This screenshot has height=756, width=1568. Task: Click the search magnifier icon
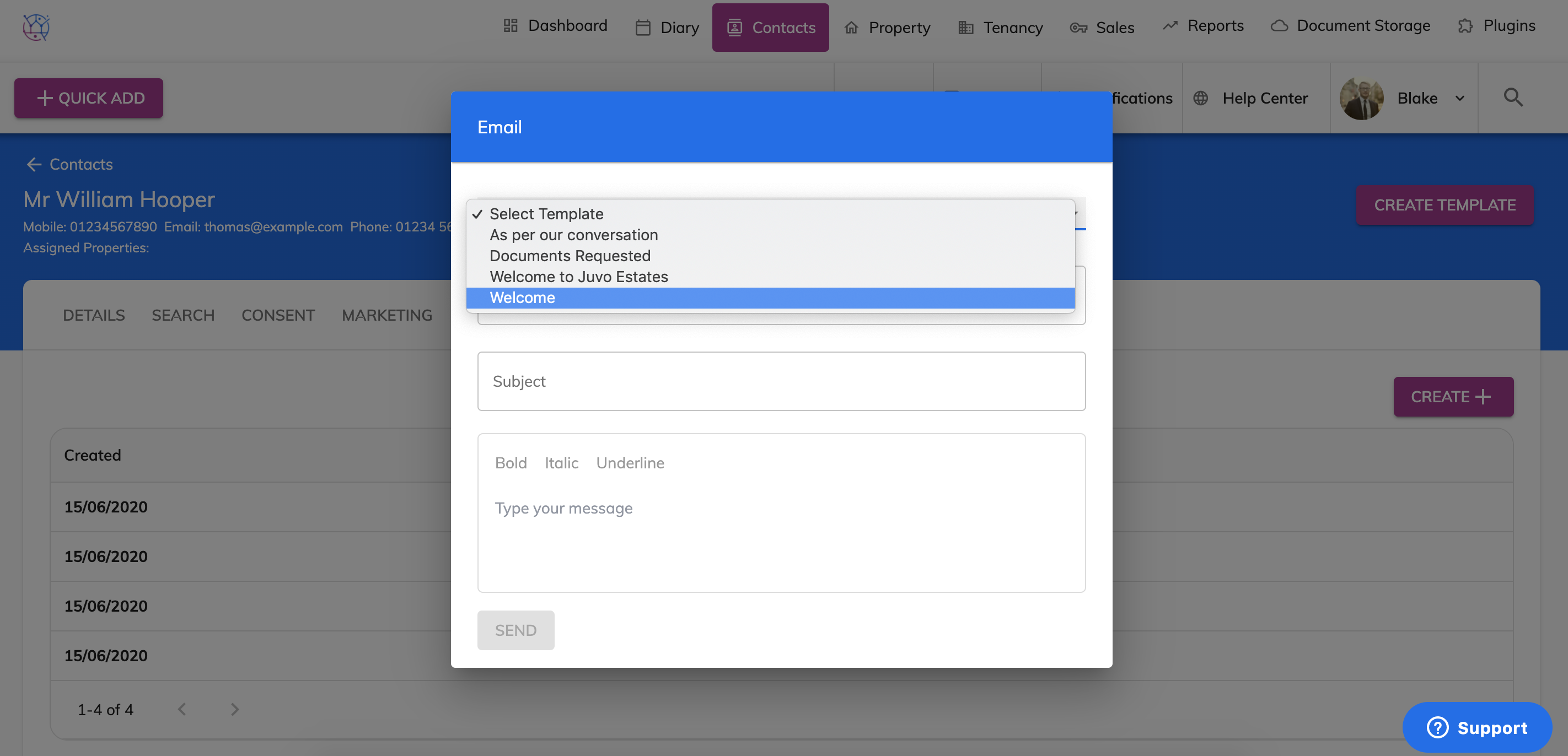point(1514,98)
